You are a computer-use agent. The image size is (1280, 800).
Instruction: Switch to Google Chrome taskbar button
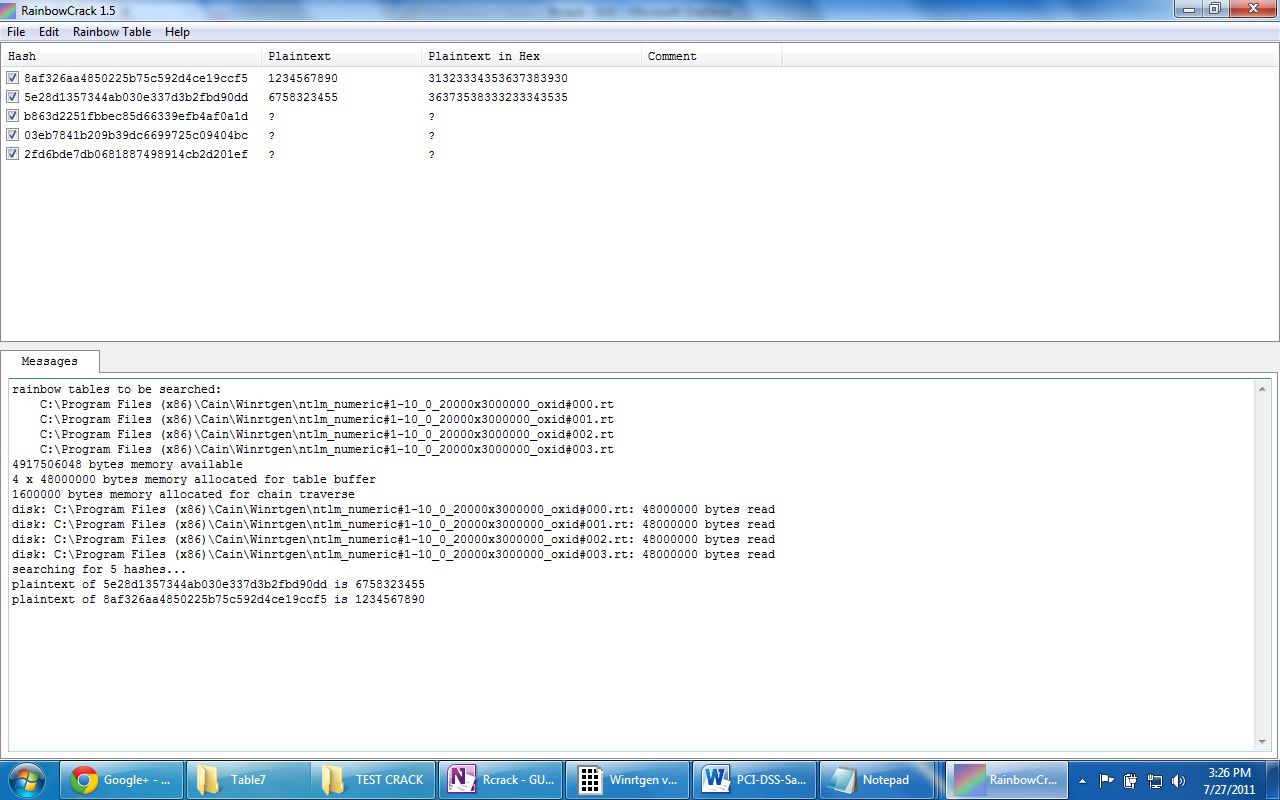tap(122, 779)
